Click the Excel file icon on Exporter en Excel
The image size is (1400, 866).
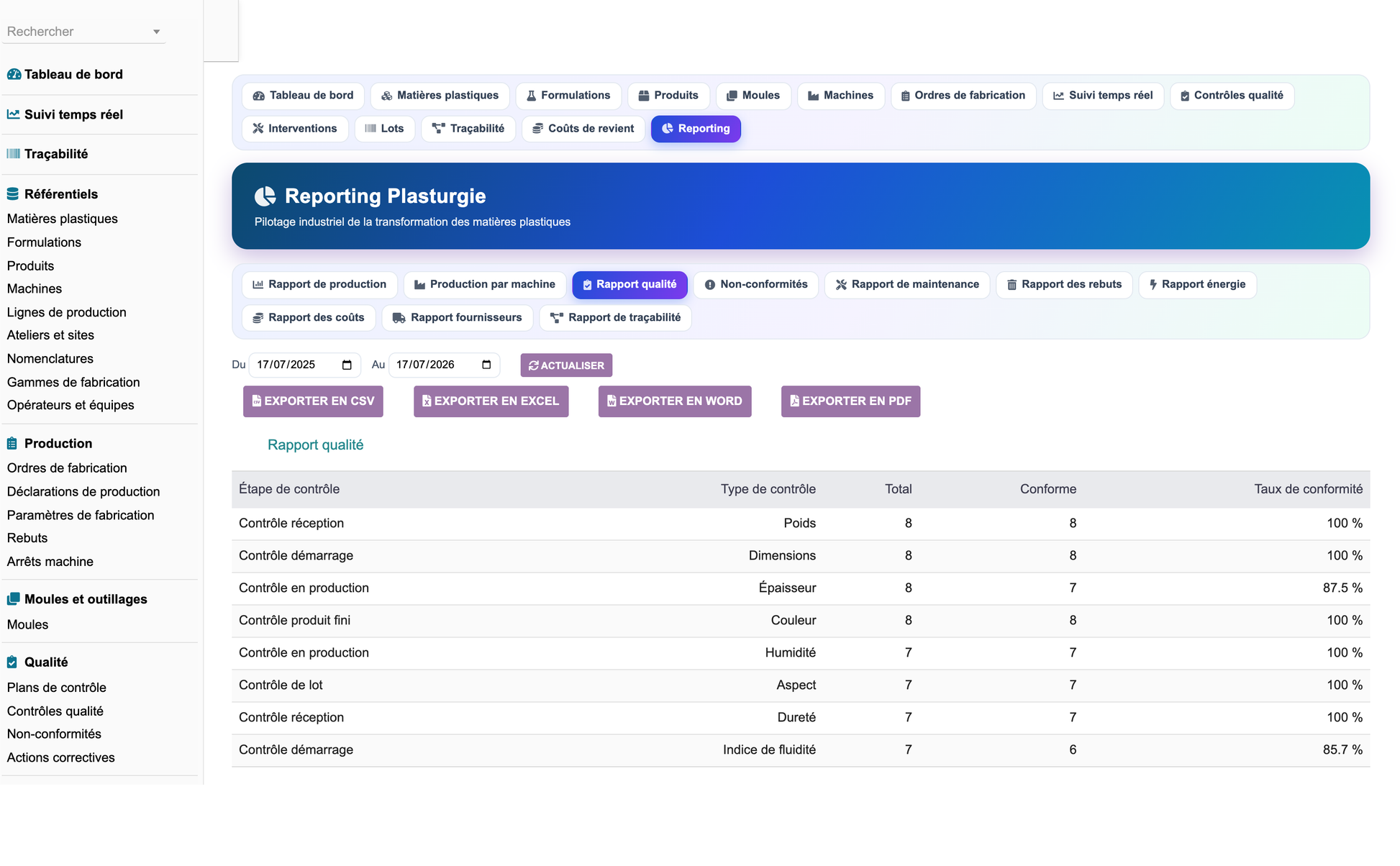point(427,401)
